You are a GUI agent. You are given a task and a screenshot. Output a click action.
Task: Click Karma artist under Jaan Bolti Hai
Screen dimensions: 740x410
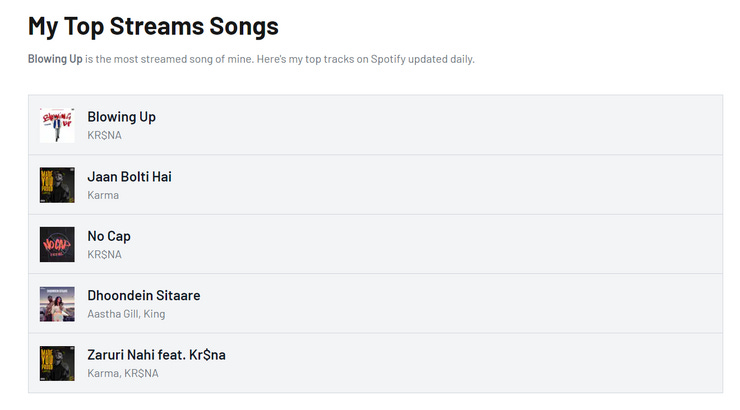click(x=103, y=195)
